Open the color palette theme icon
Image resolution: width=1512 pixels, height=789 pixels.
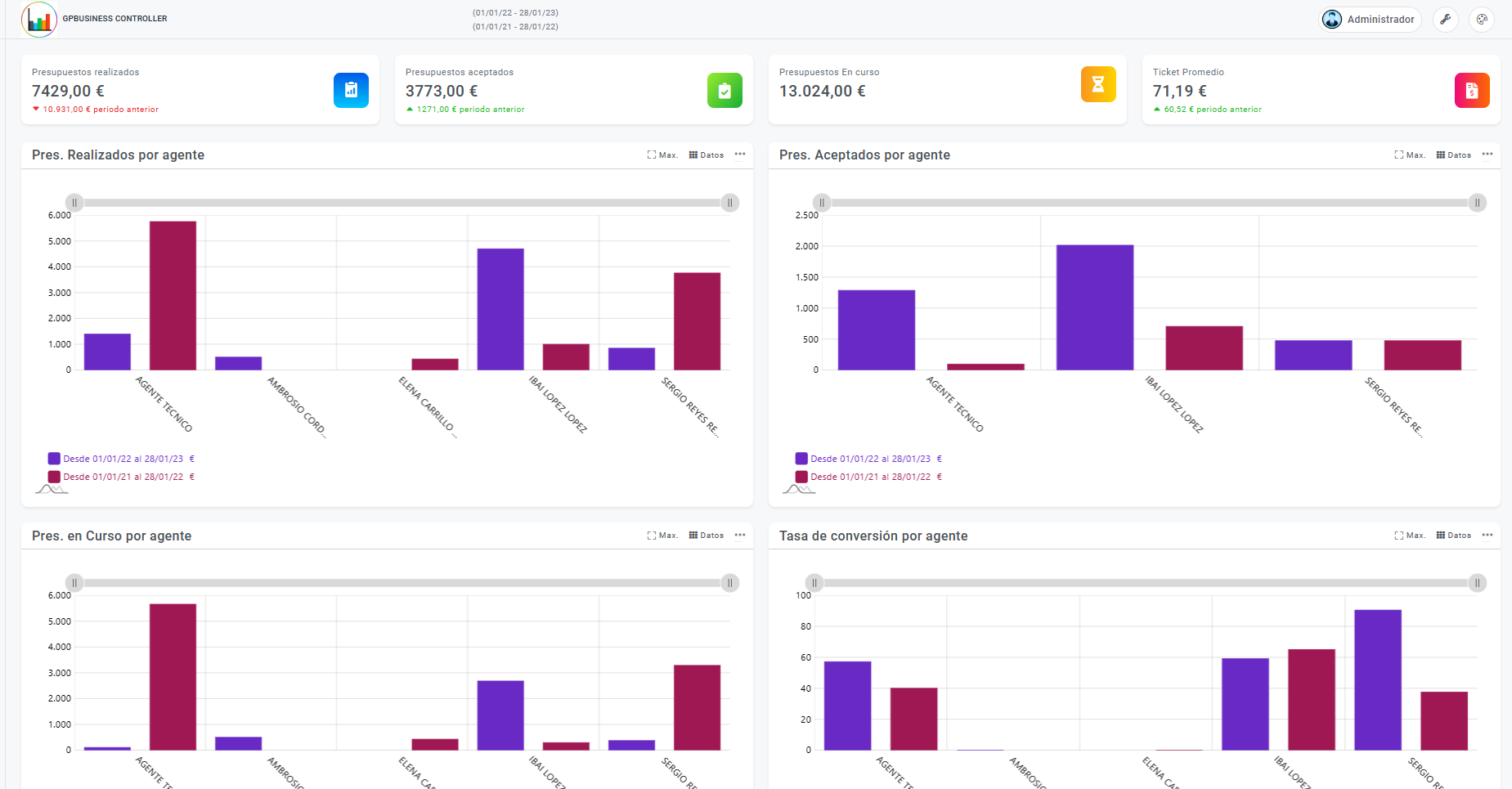[x=1482, y=20]
